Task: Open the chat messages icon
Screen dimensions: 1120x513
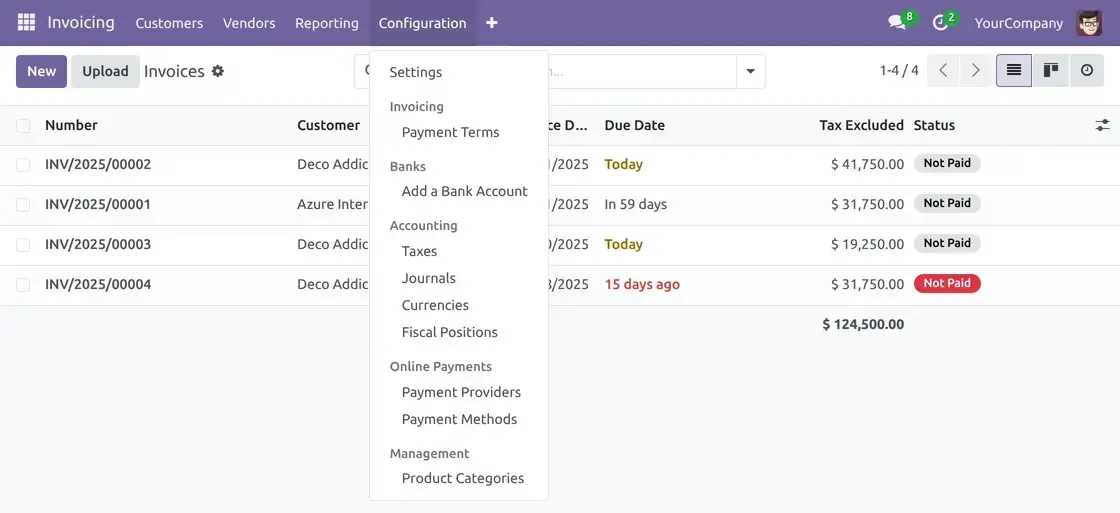Action: [x=896, y=23]
